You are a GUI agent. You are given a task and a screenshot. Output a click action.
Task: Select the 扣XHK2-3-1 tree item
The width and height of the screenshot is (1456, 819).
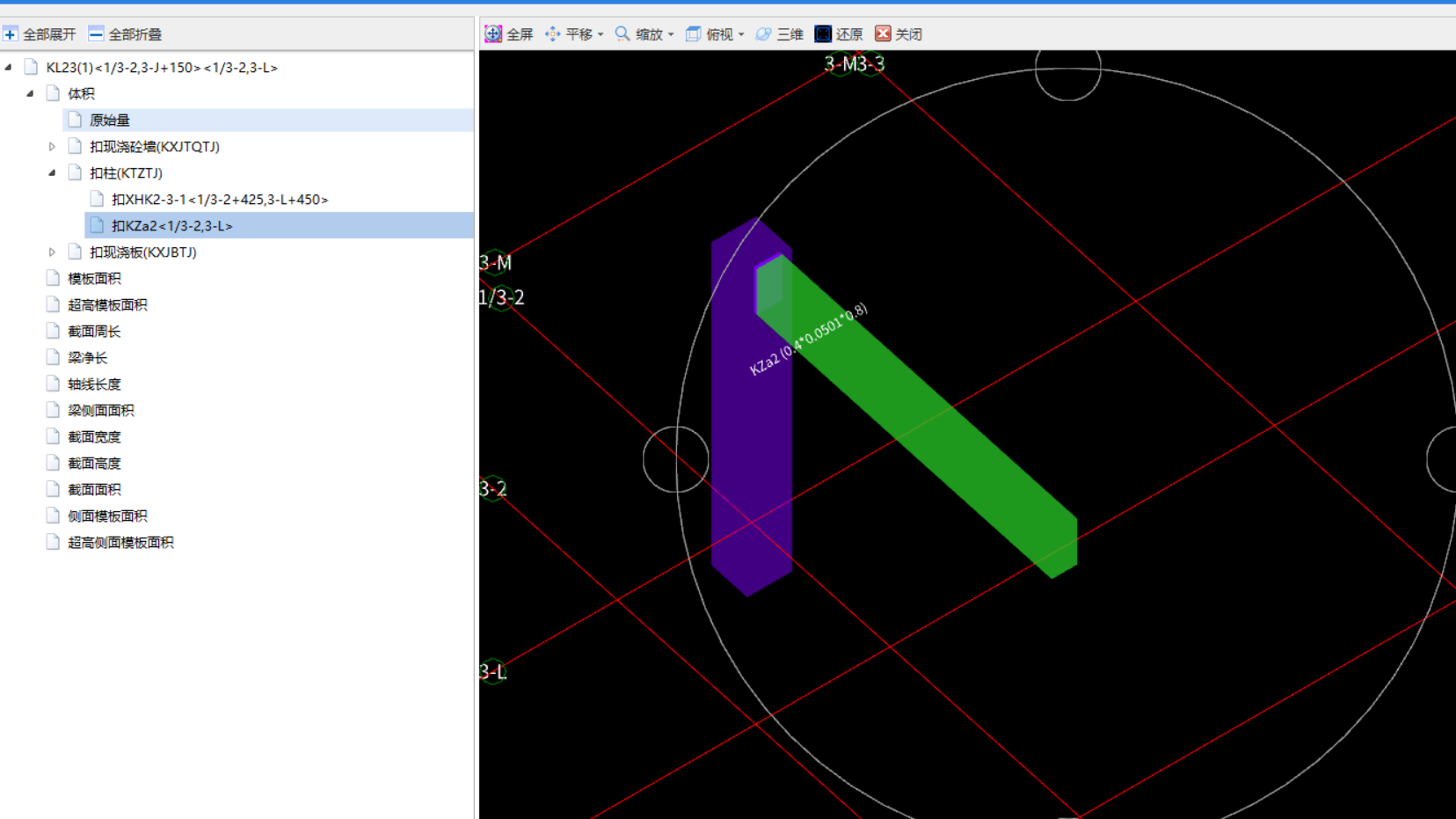tap(220, 200)
